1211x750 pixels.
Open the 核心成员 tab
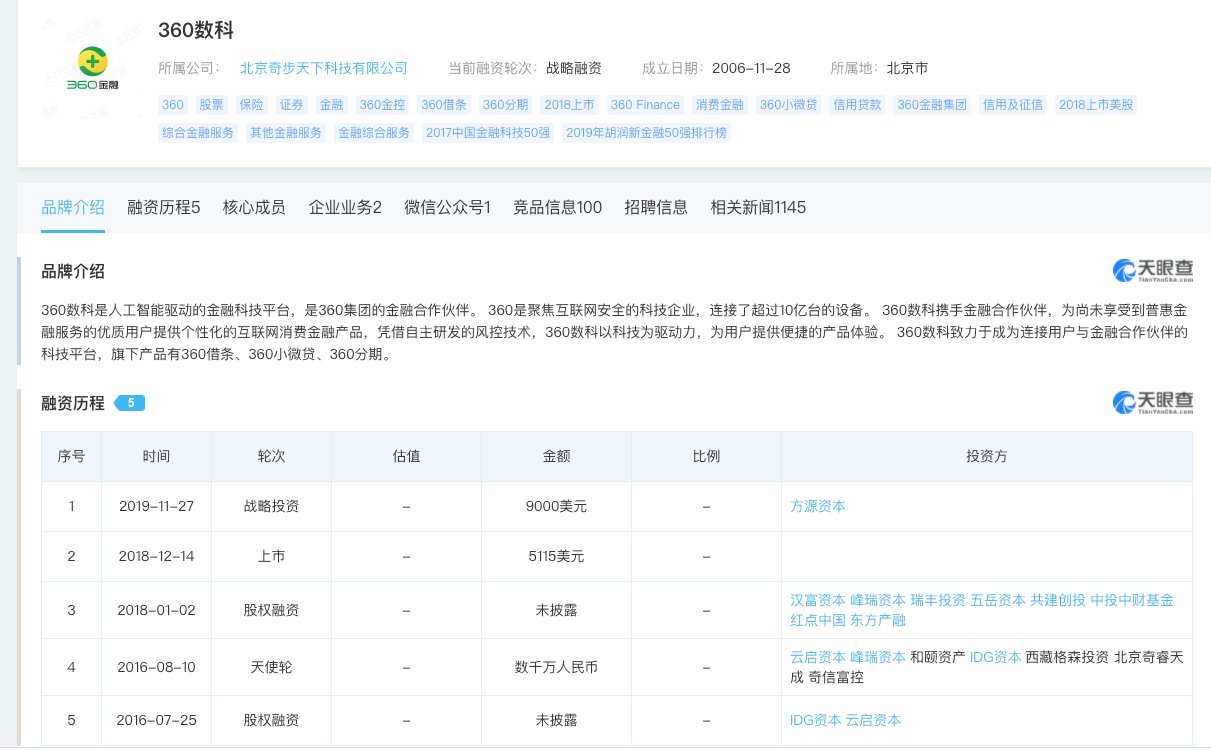point(254,207)
